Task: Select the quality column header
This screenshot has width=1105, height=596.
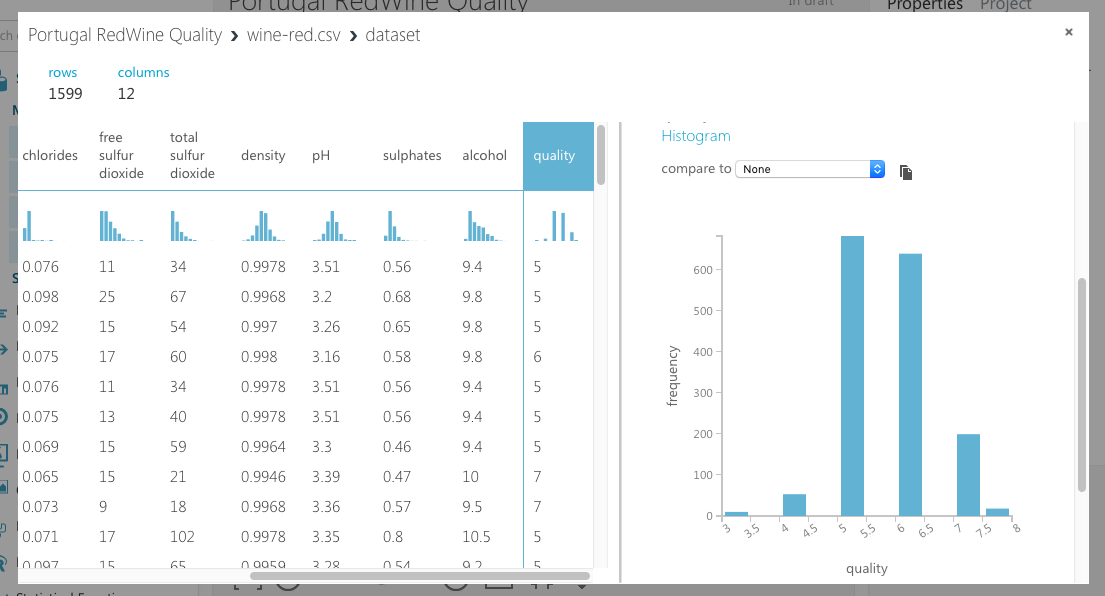Action: pyautogui.click(x=558, y=156)
